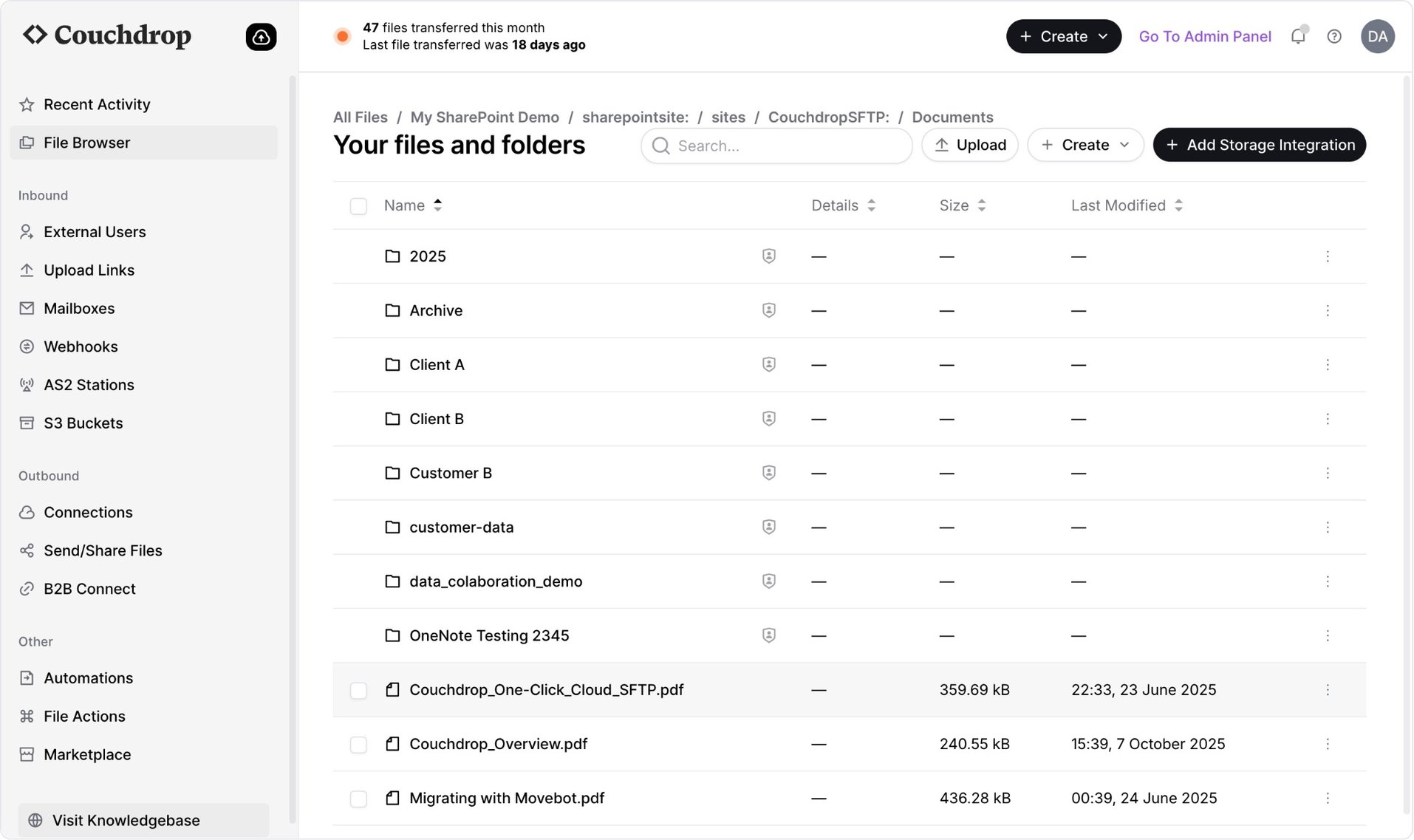Click the shield icon on the Customer B row
The width and height of the screenshot is (1414, 840).
tap(769, 473)
